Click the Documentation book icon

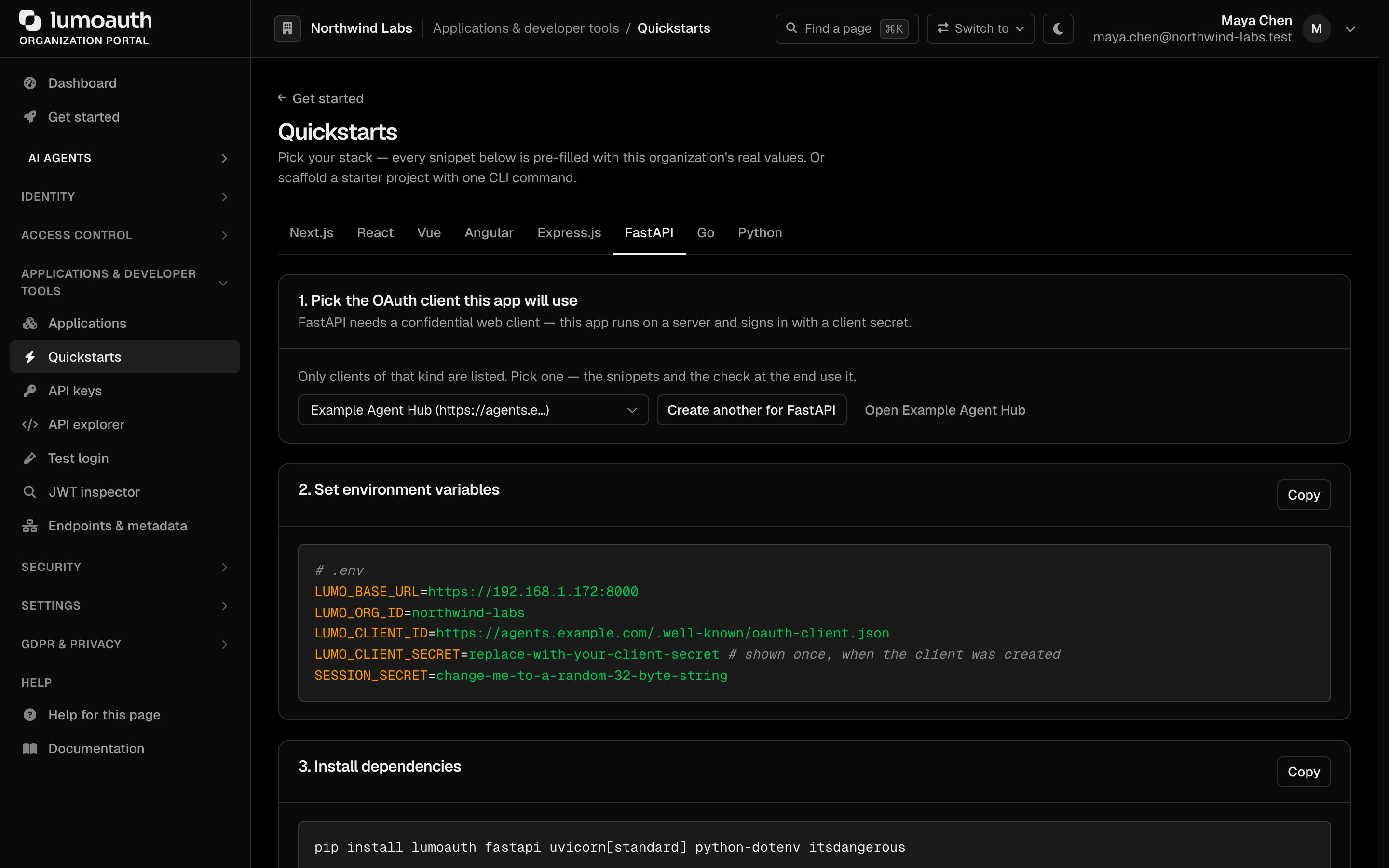[30, 748]
